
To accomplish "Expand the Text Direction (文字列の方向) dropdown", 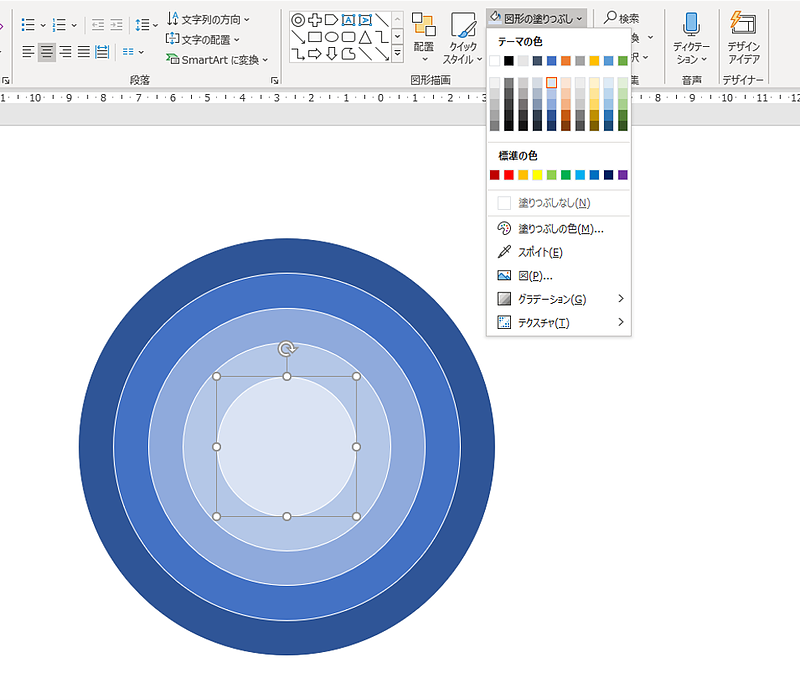I will point(209,19).
